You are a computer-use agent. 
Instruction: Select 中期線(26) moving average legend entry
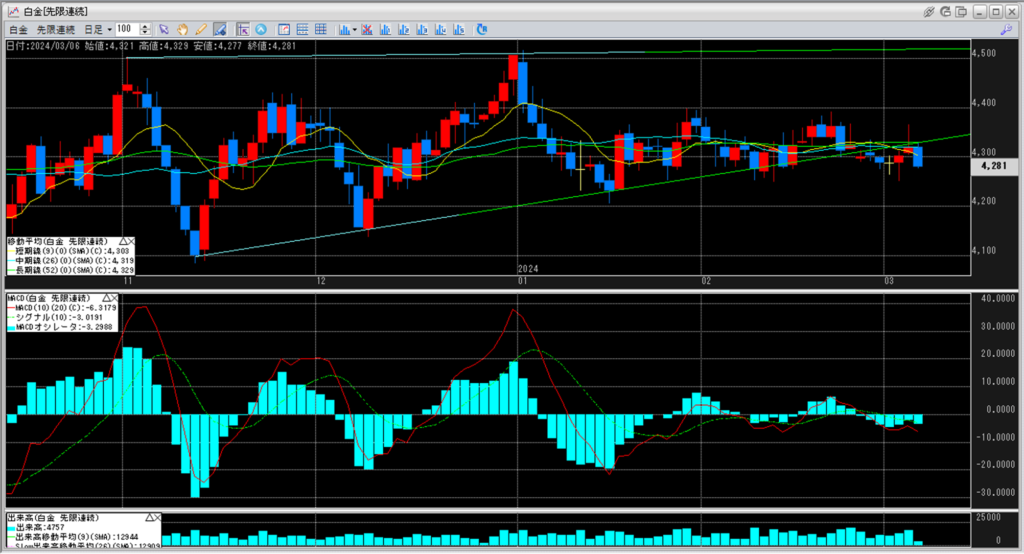coord(74,260)
